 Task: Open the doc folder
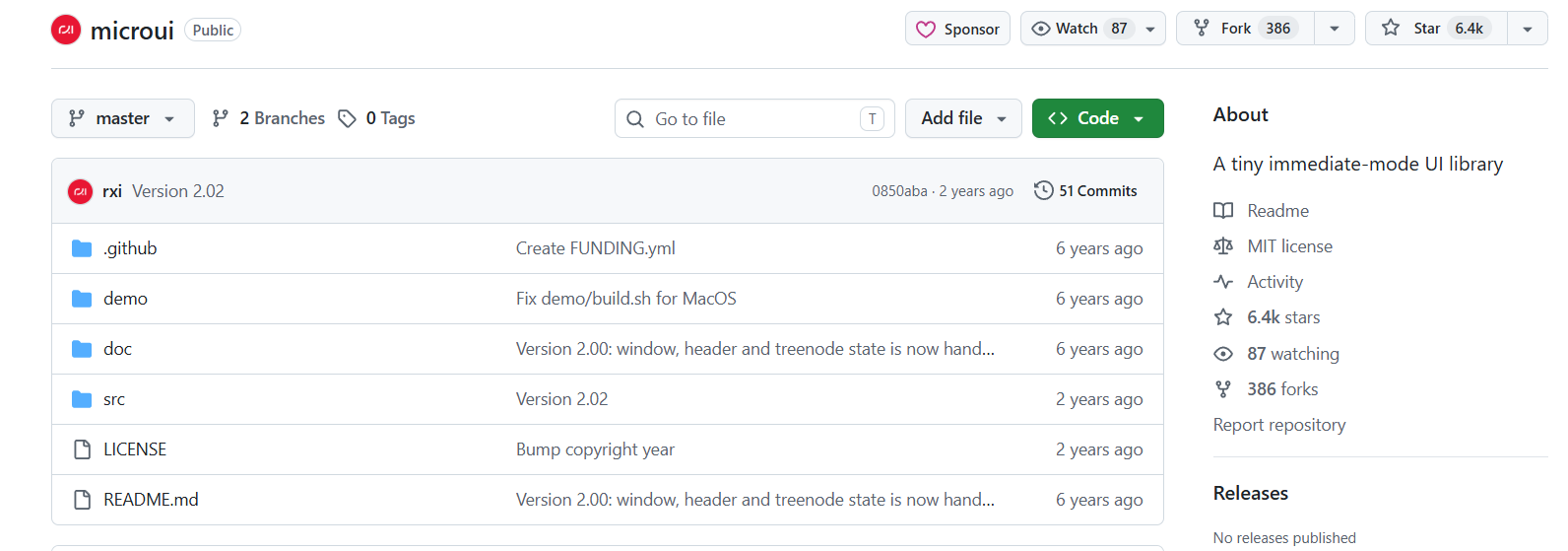(117, 349)
